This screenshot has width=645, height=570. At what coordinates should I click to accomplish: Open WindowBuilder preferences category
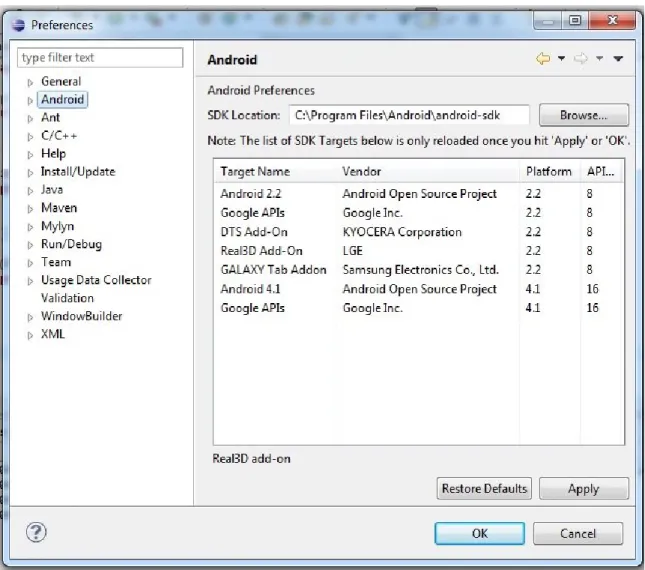pyautogui.click(x=81, y=316)
